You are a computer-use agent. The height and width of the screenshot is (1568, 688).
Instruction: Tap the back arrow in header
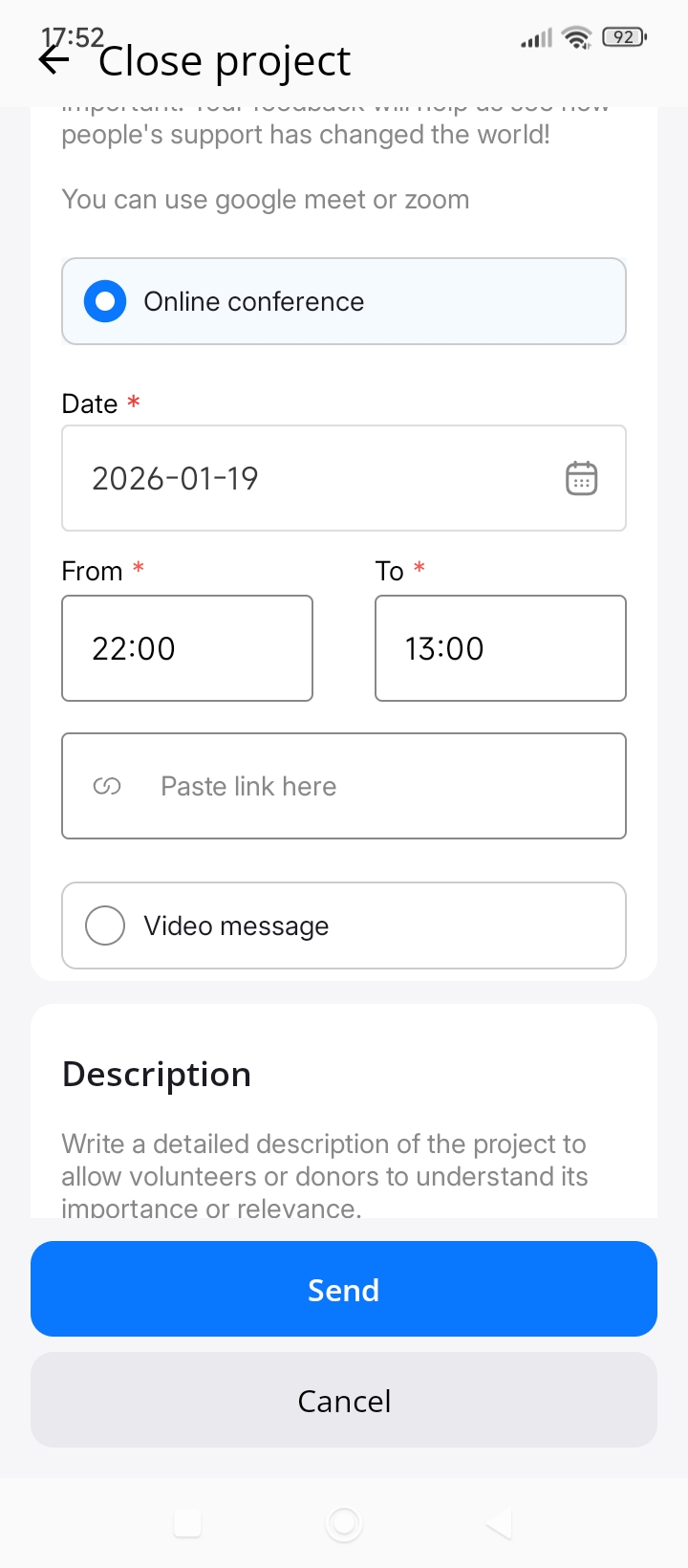coord(54,61)
